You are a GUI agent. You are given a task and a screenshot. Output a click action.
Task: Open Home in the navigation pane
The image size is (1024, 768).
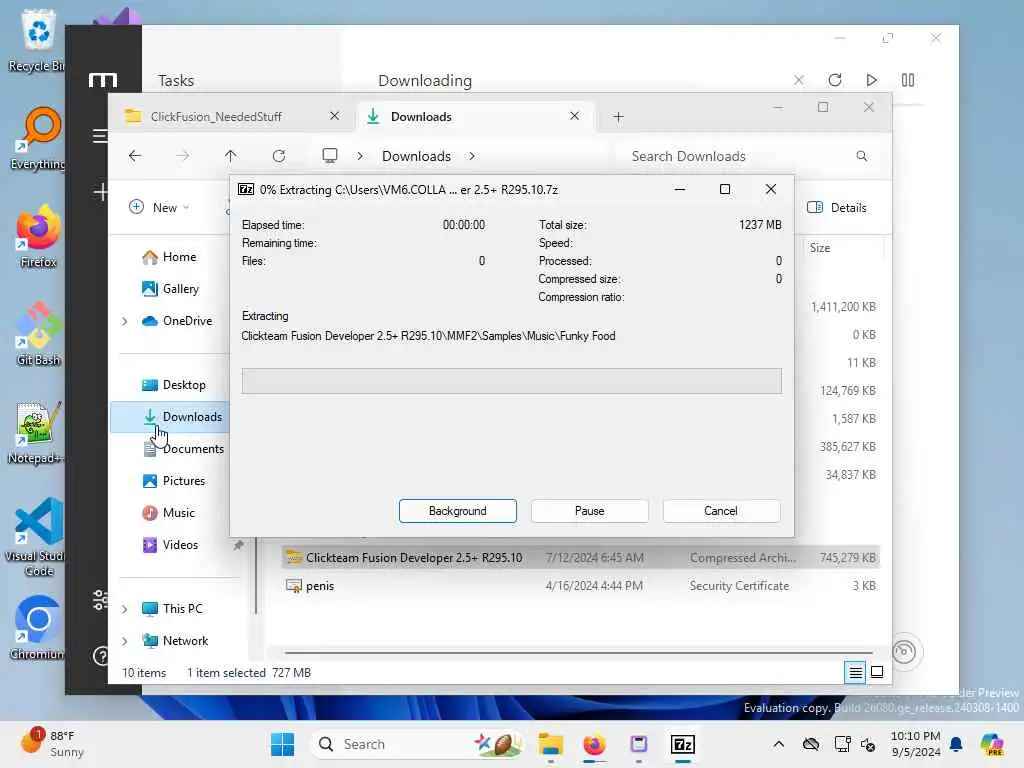[169, 257]
